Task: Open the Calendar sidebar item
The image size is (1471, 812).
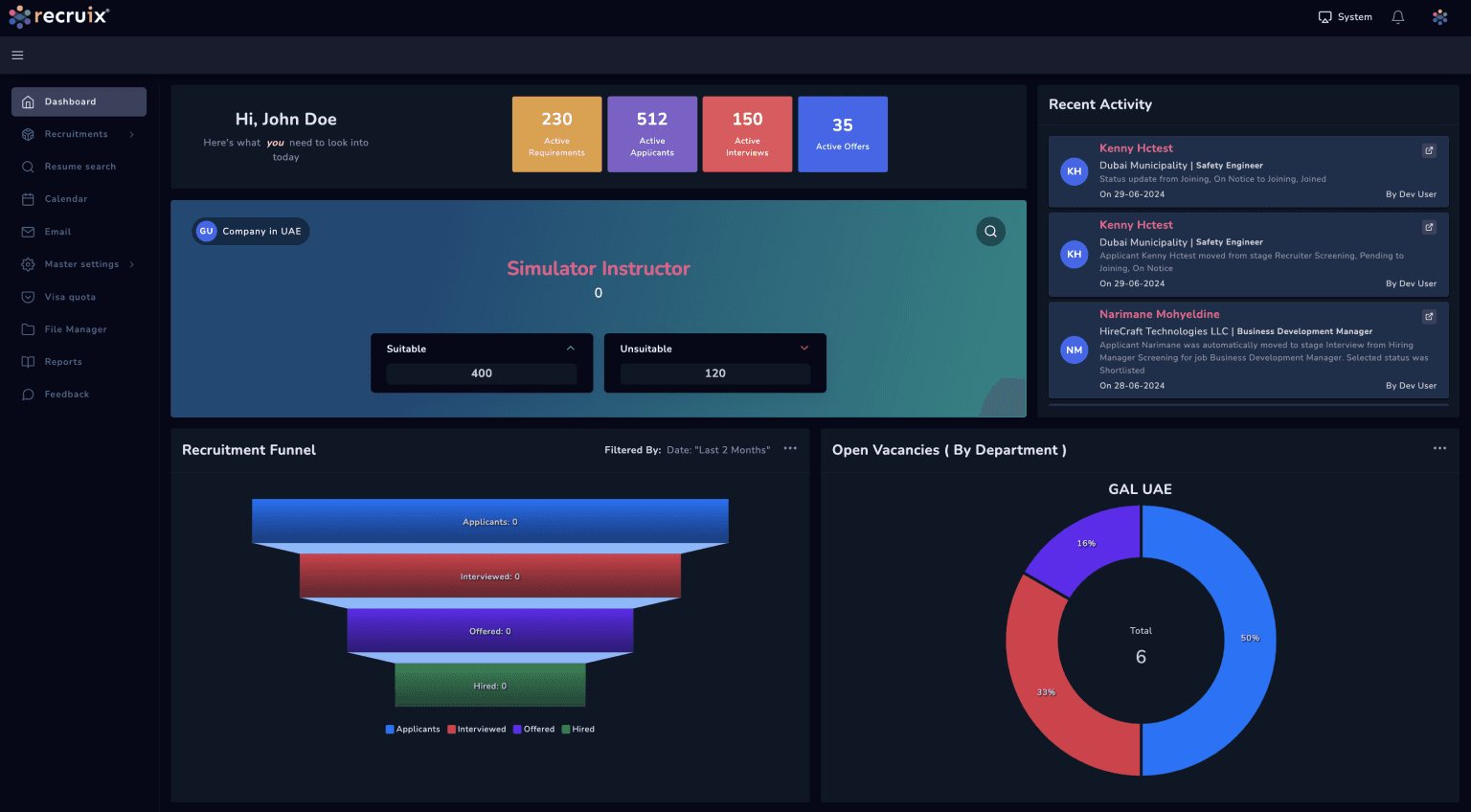Action: tap(65, 199)
